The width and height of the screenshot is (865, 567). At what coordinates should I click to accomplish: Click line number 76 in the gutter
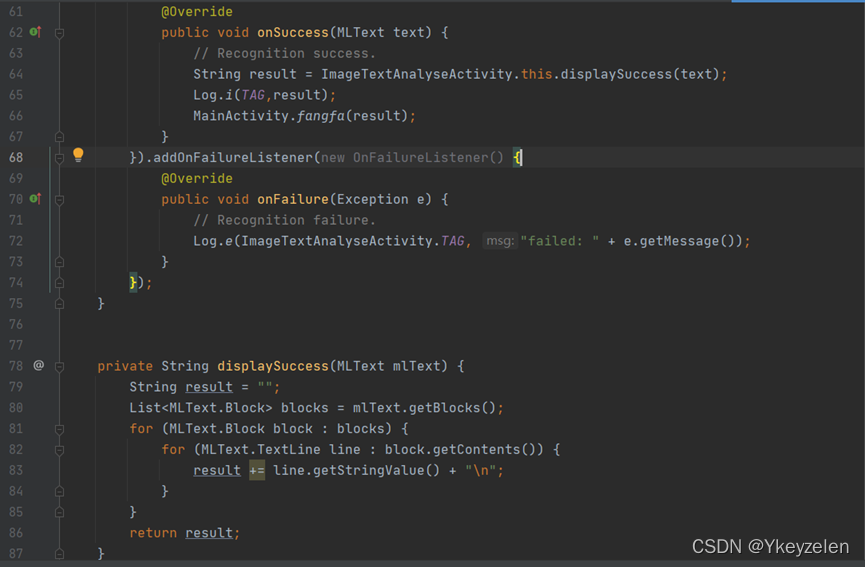click(x=16, y=324)
